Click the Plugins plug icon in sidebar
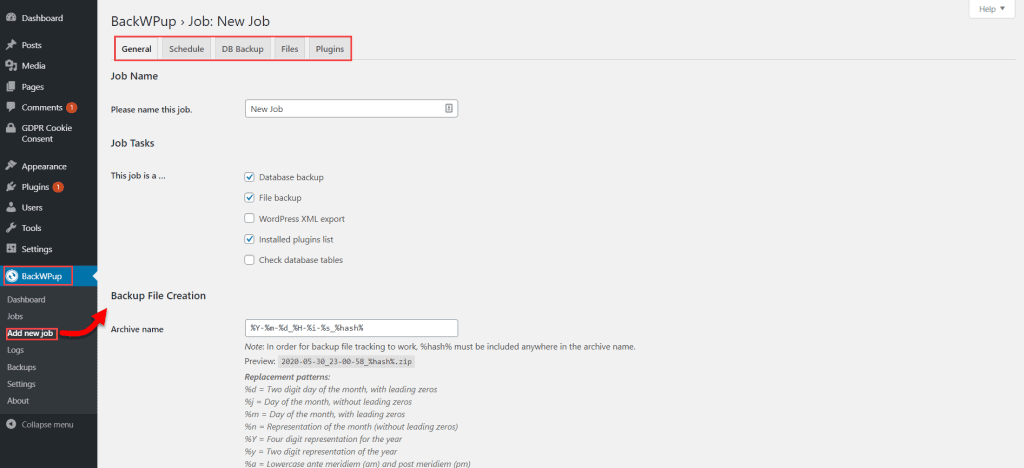1024x468 pixels. coord(11,187)
